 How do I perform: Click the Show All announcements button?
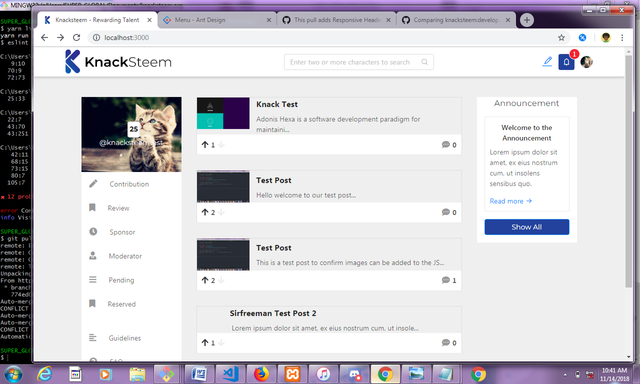[527, 227]
